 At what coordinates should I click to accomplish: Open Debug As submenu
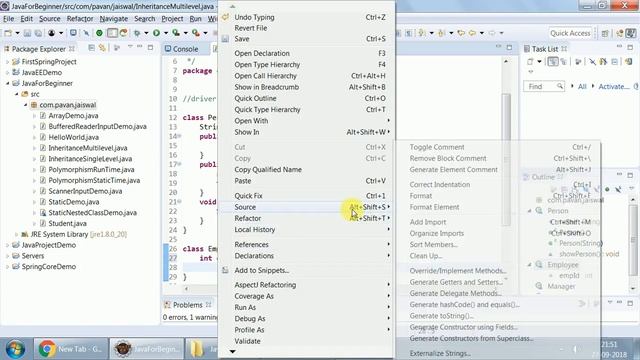pos(306,319)
